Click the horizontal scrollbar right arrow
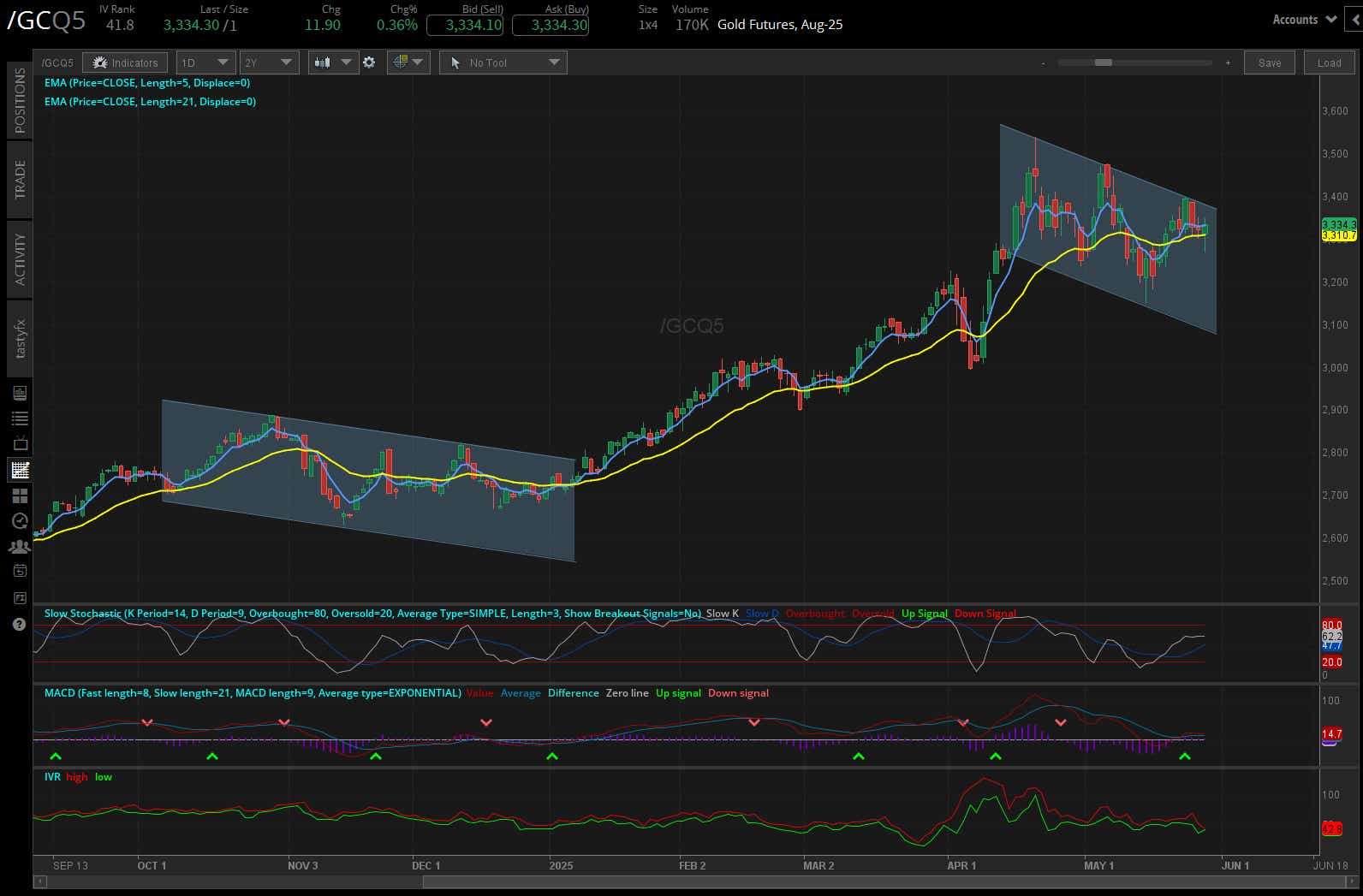 [x=1354, y=881]
